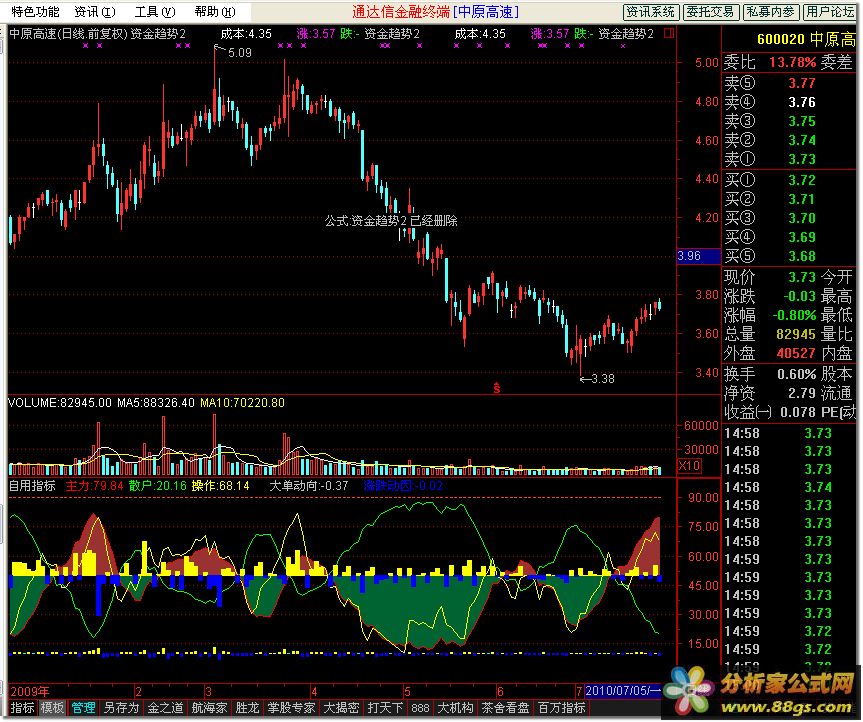Click the 收益(一) 0.078 value
This screenshot has width=863, height=722.
[x=798, y=412]
